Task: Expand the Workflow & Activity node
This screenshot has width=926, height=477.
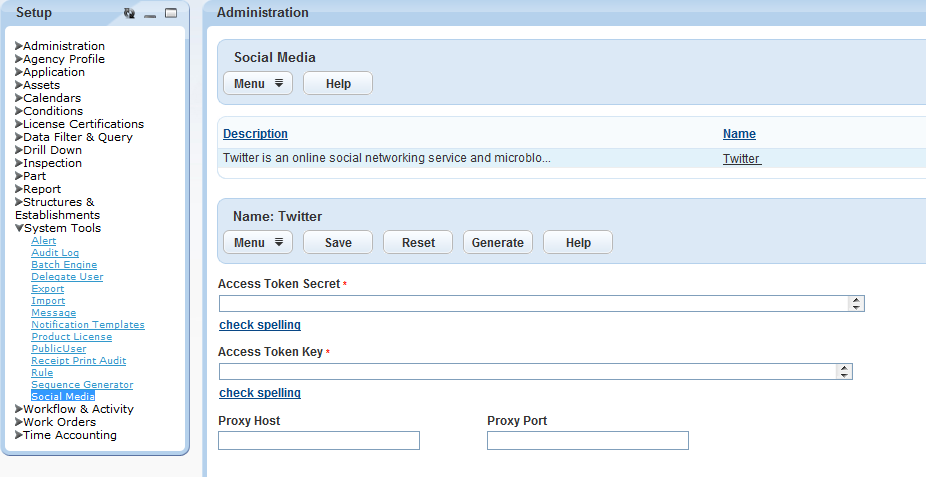Action: 19,409
